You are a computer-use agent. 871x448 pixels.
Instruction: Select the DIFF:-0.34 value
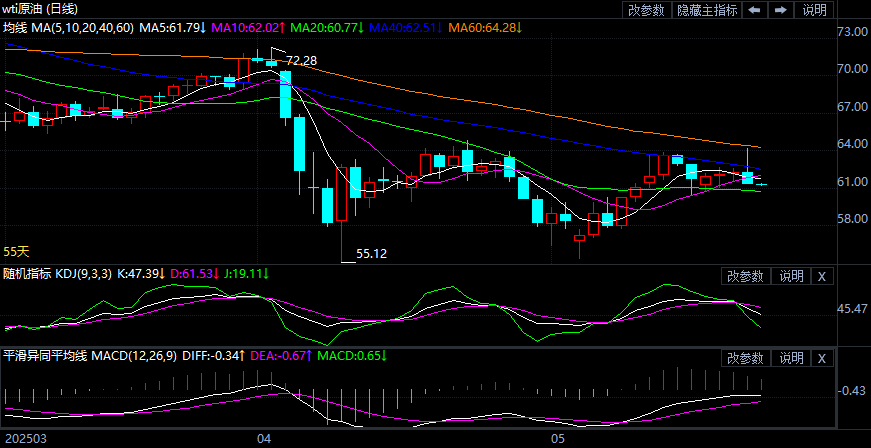pos(213,356)
